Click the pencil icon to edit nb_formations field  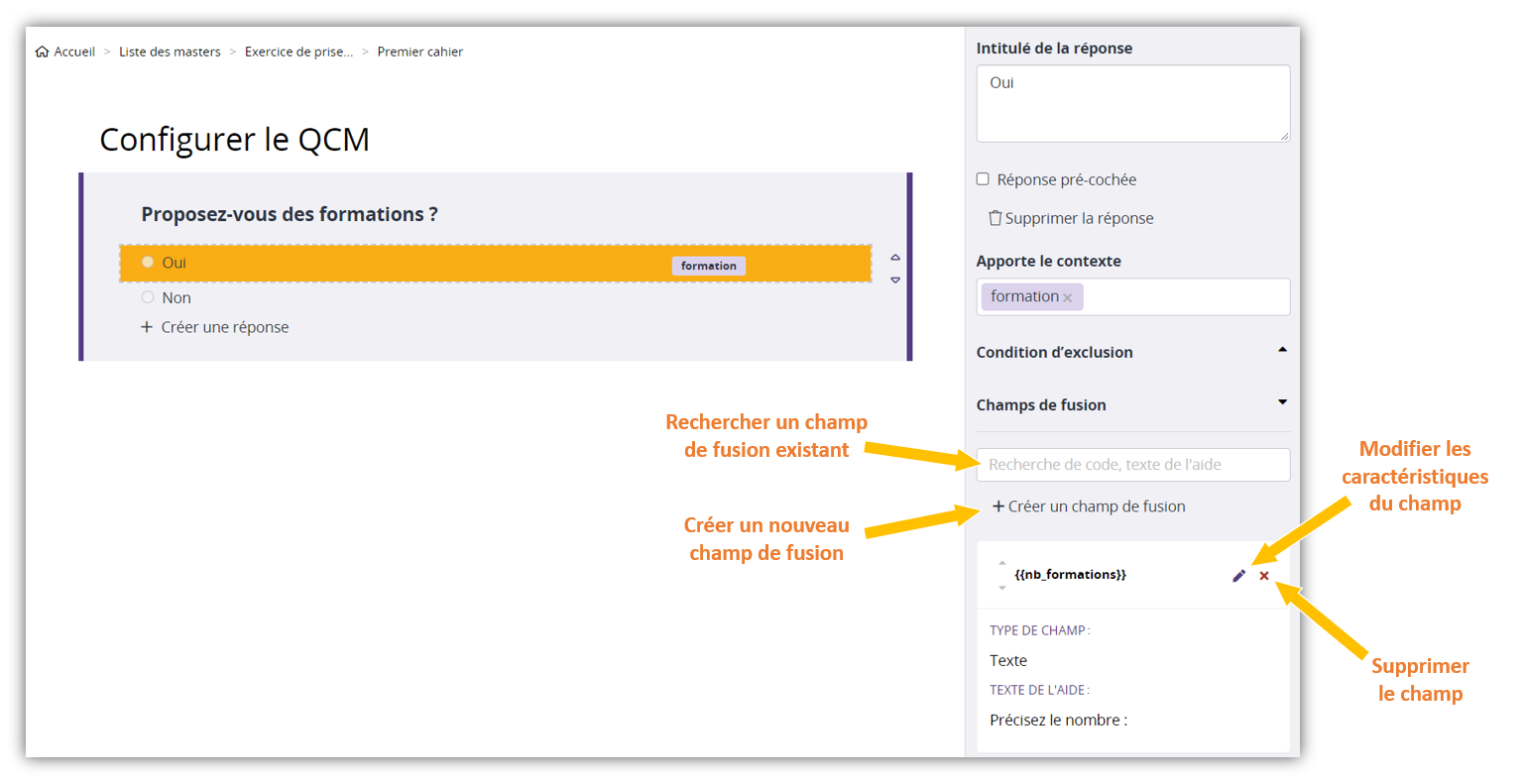(x=1238, y=576)
